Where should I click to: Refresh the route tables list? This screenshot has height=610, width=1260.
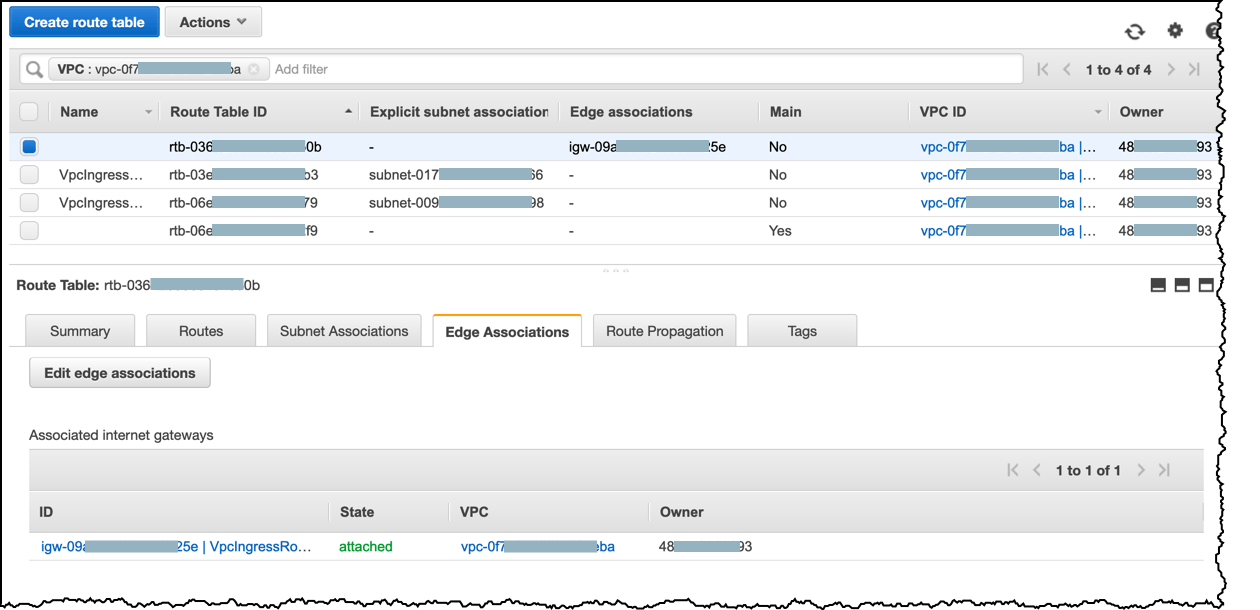point(1134,31)
